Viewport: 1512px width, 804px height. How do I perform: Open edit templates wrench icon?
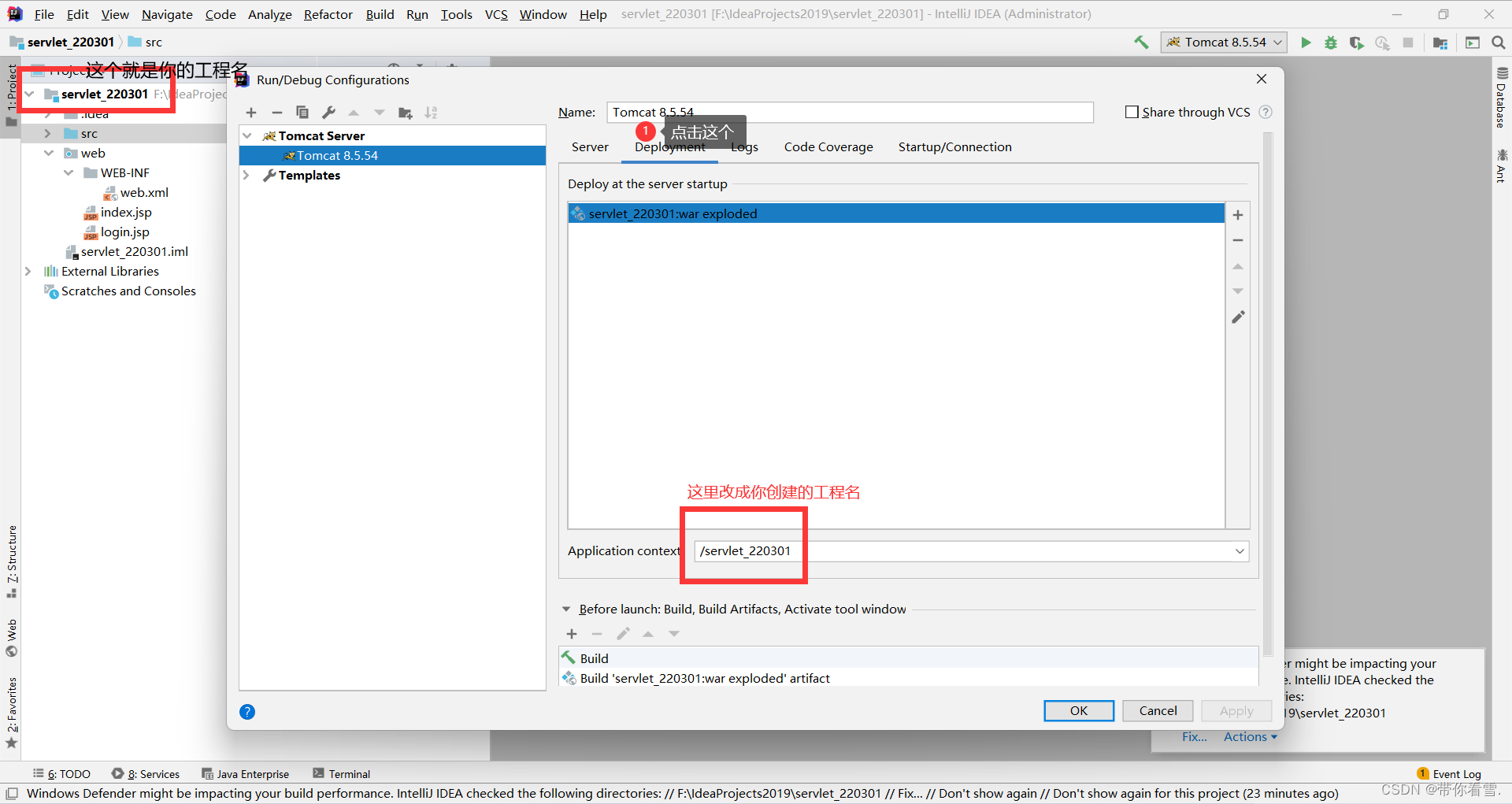[328, 113]
